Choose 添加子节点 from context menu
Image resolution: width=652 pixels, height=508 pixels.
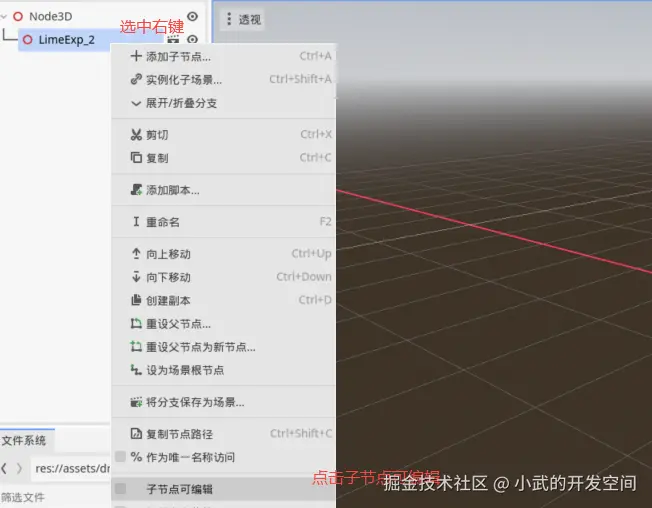tap(223, 56)
